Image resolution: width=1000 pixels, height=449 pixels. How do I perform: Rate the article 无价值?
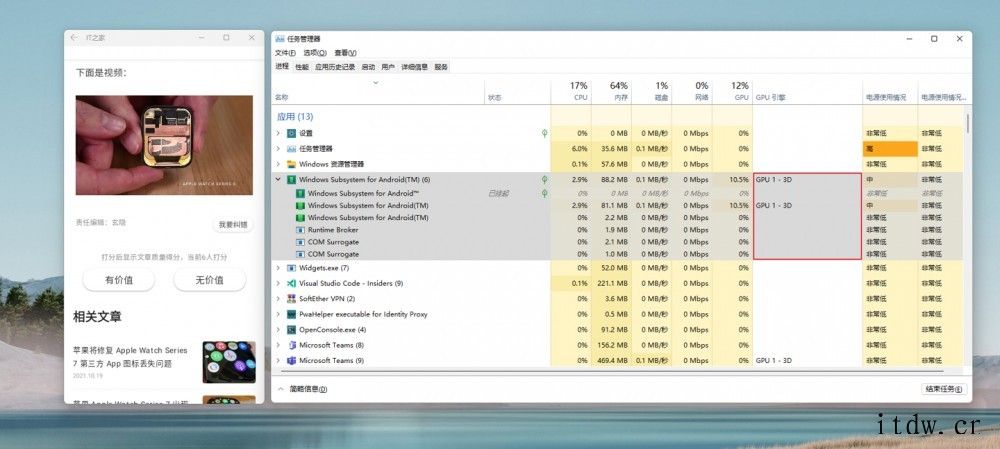(209, 279)
